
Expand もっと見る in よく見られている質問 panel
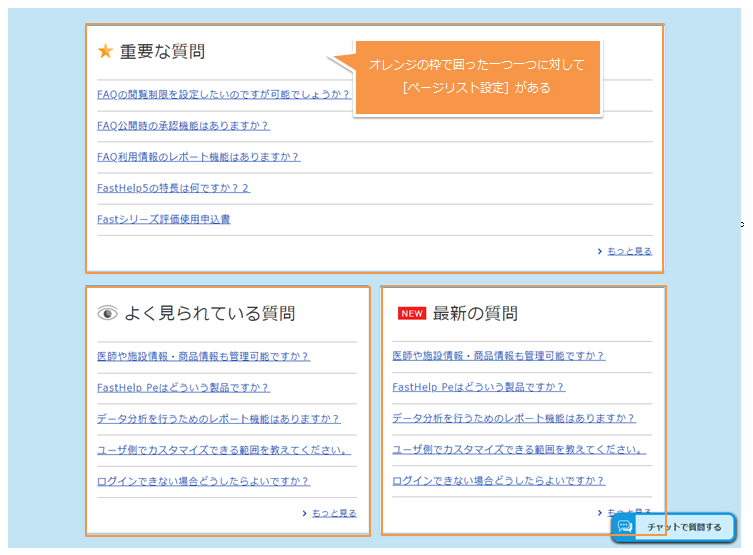(x=333, y=513)
